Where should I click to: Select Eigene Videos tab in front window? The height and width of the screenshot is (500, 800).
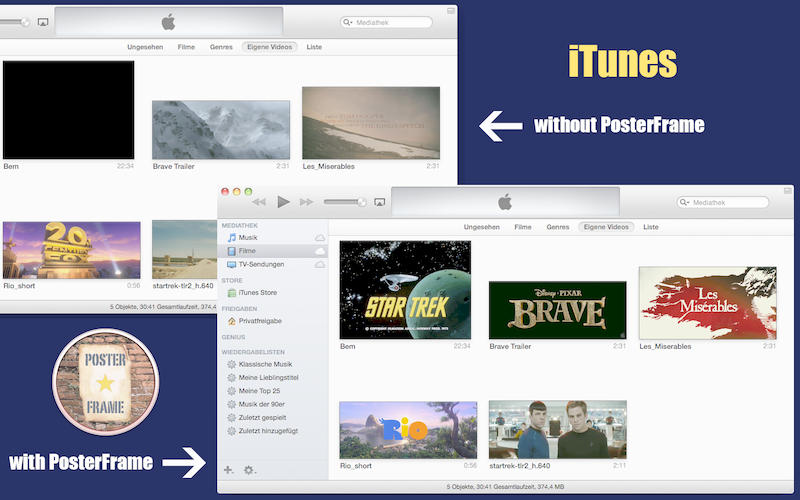pyautogui.click(x=606, y=227)
